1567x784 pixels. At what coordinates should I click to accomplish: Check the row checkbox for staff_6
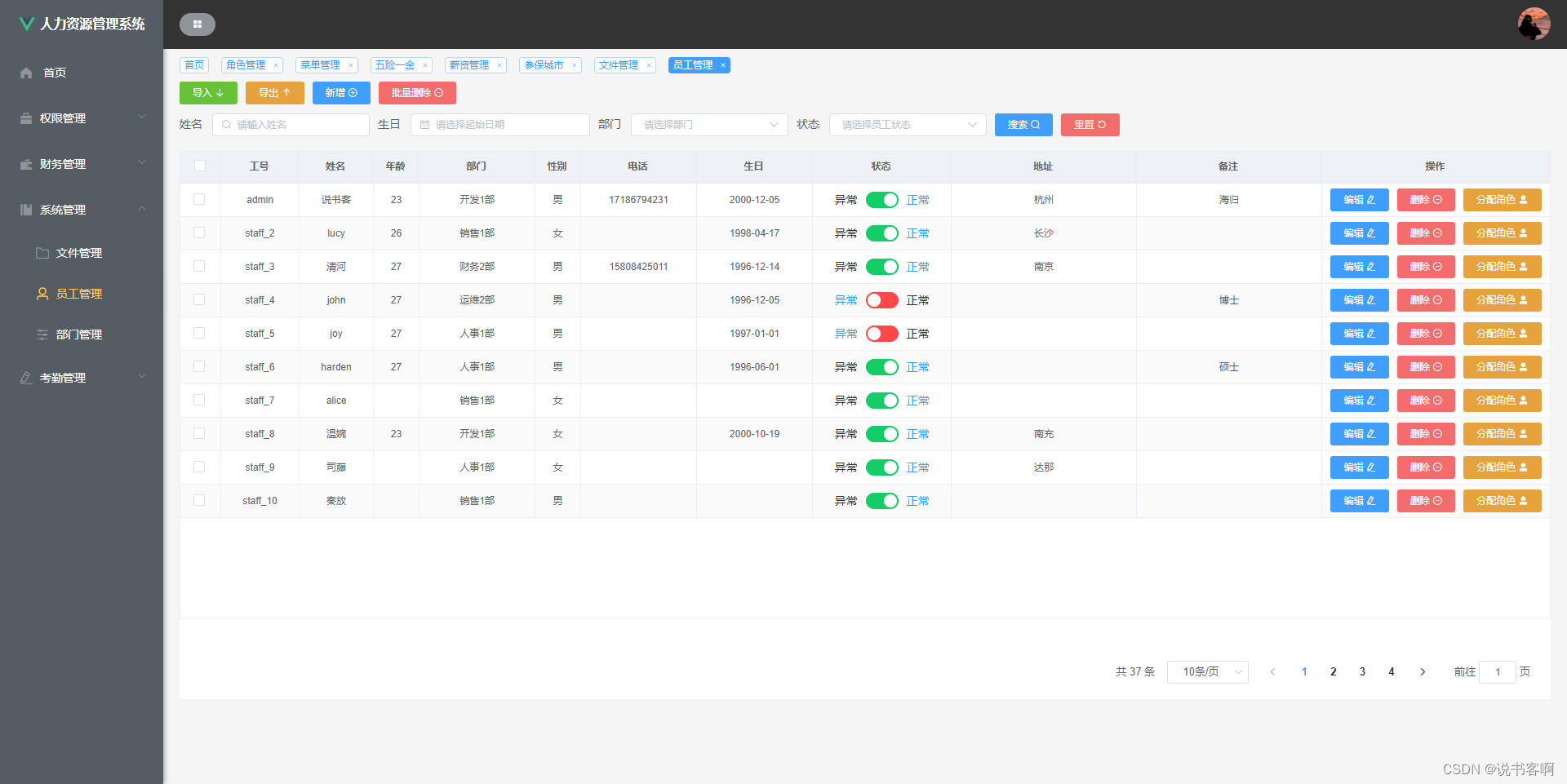pyautogui.click(x=199, y=366)
